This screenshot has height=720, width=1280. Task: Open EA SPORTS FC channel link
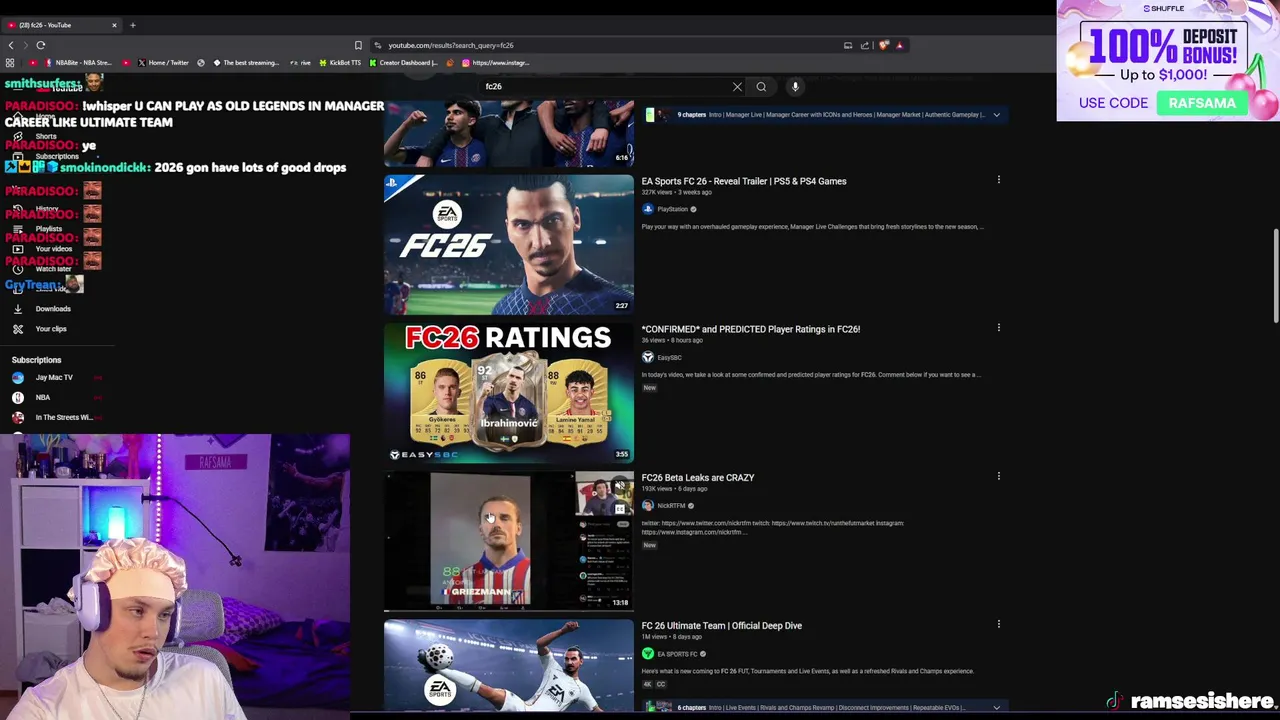(677, 654)
